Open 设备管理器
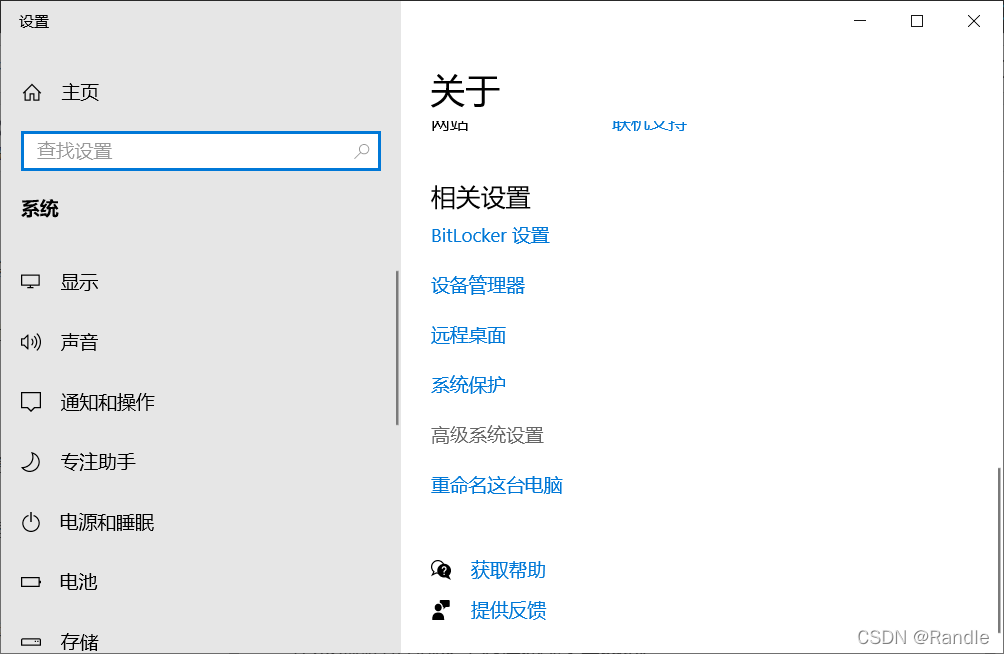Image resolution: width=1004 pixels, height=654 pixels. 477,285
